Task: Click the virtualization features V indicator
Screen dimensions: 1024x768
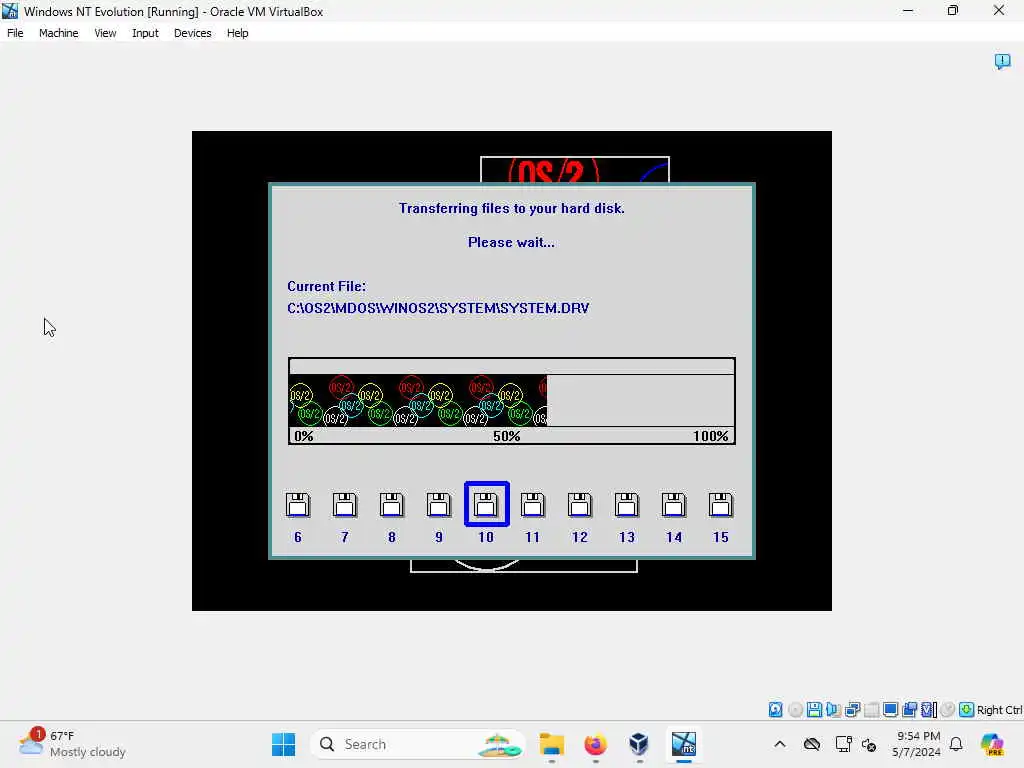Action: (929, 710)
